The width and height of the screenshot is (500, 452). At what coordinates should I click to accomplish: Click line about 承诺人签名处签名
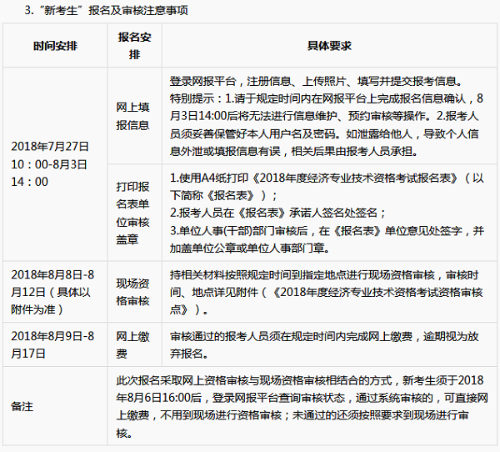277,213
